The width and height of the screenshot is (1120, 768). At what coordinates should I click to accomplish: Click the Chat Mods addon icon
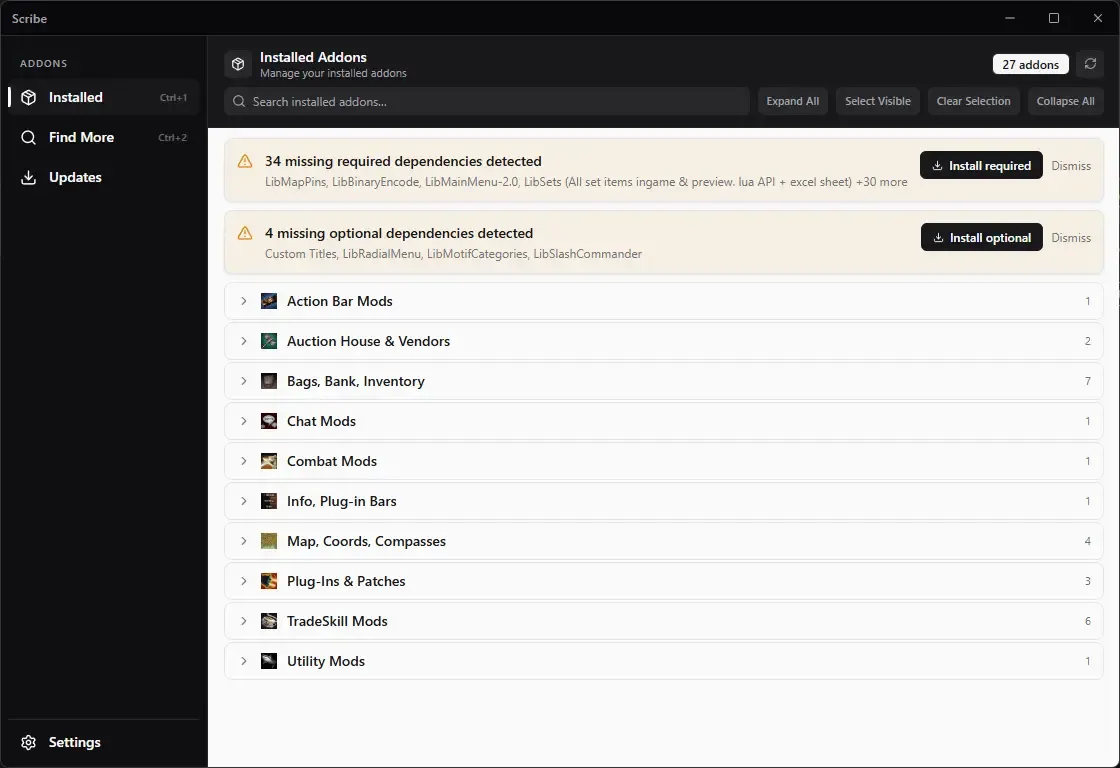268,420
